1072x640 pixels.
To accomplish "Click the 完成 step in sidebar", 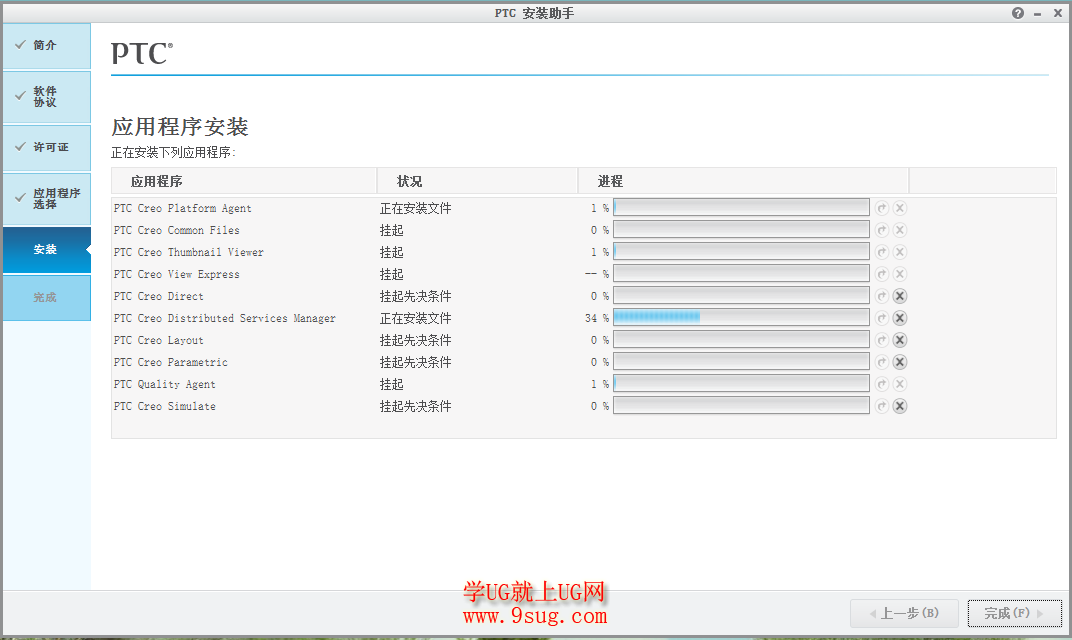I will pos(46,297).
